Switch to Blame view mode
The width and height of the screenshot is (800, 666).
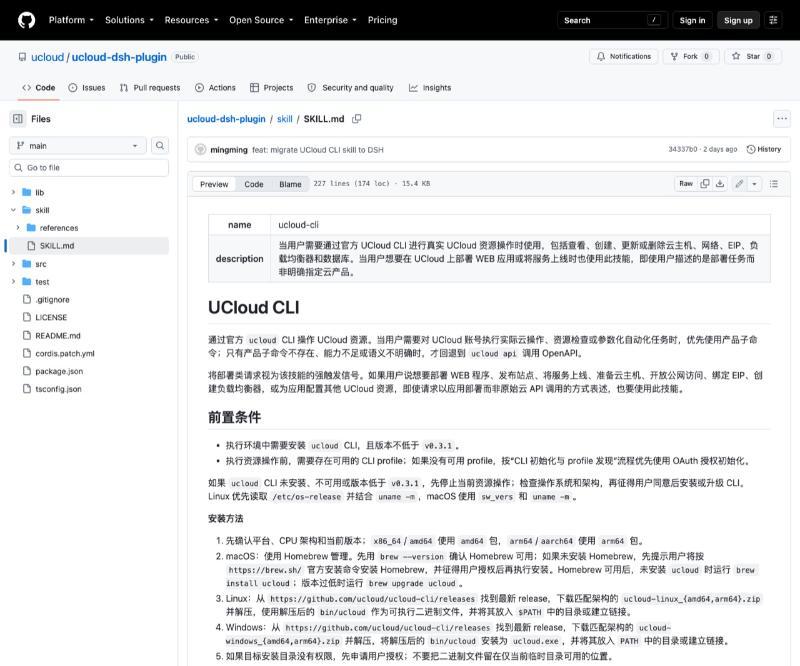pyautogui.click(x=290, y=184)
